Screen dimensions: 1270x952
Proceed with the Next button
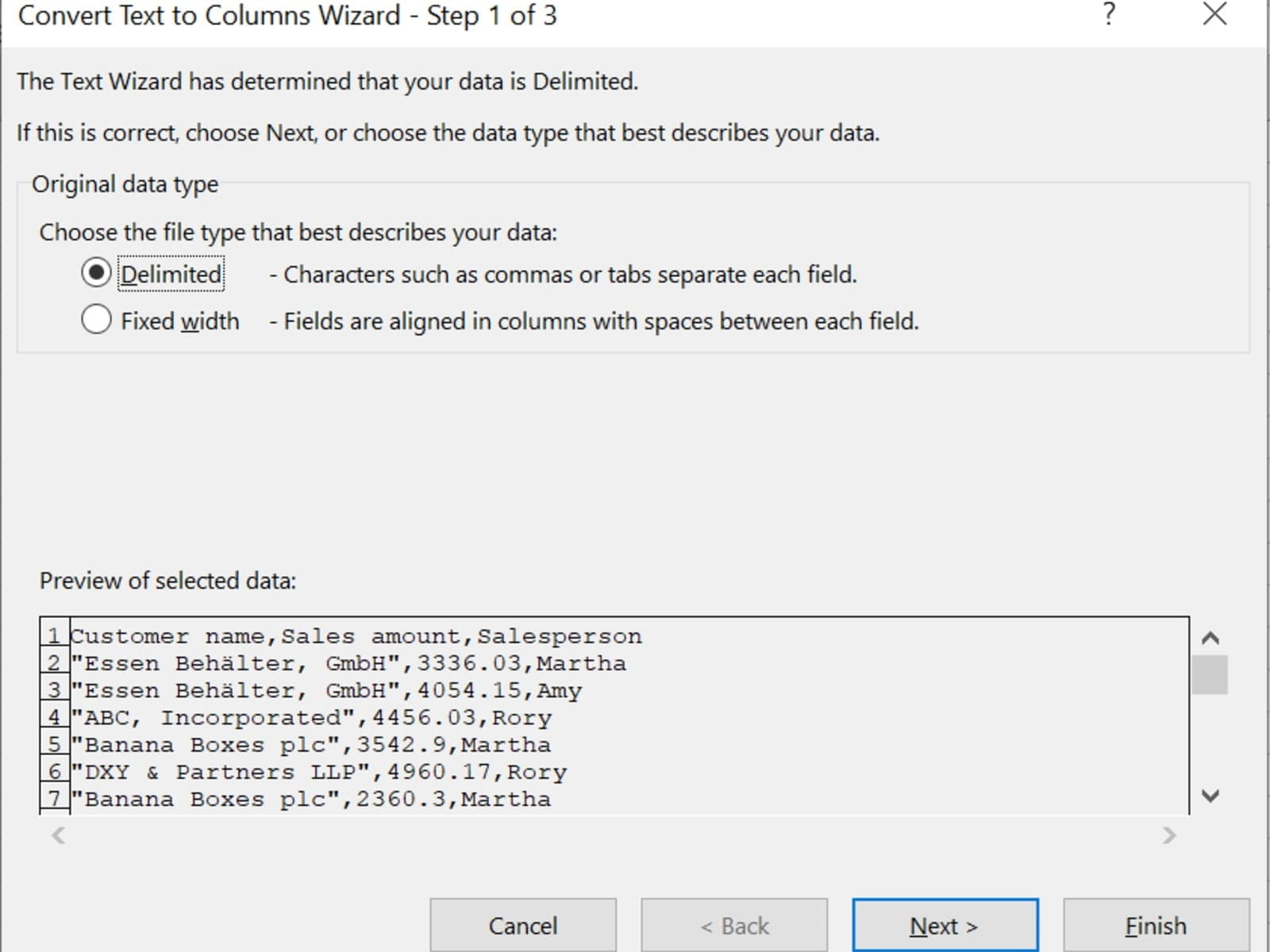[x=945, y=925]
